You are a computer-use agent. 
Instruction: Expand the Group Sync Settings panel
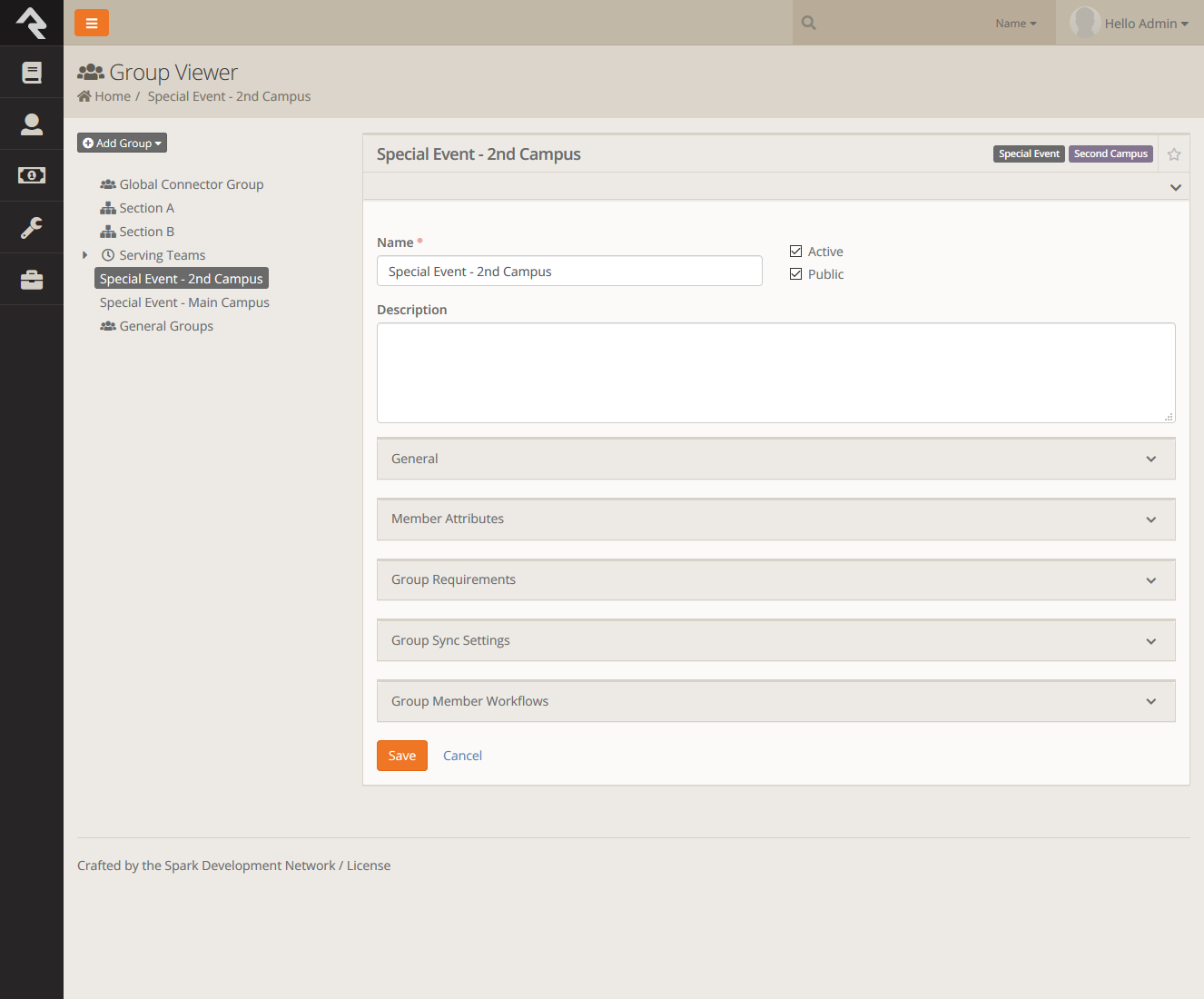coord(775,641)
